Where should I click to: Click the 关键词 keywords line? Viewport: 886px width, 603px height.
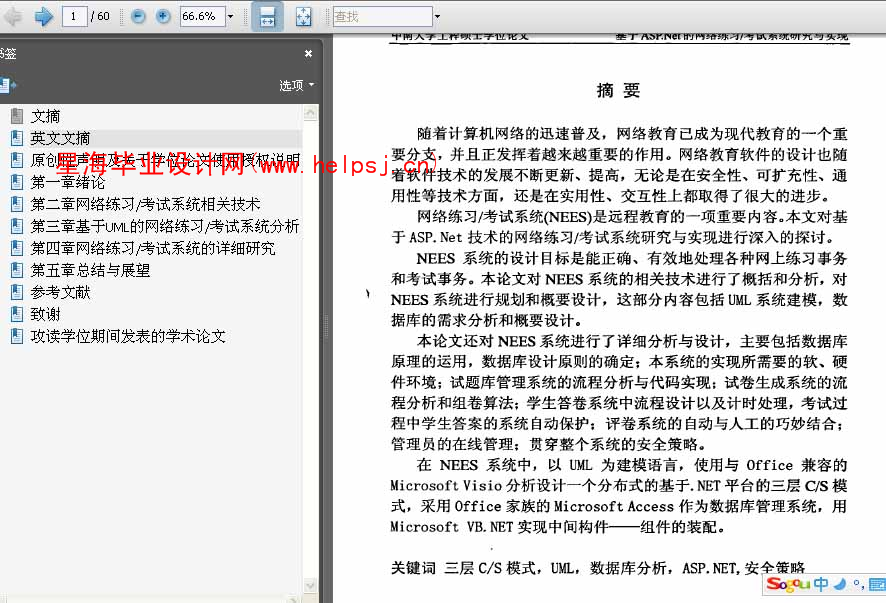click(598, 568)
